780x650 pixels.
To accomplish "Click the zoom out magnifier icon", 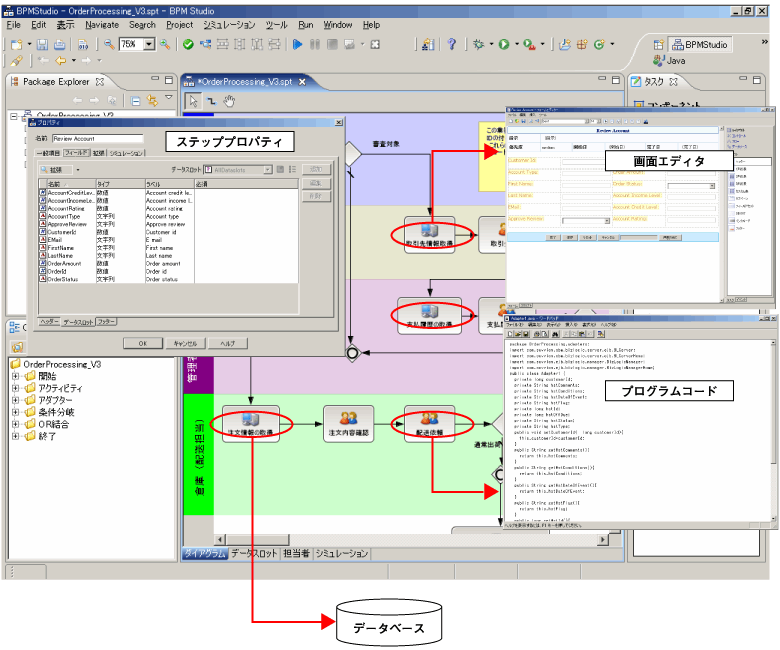I will click(109, 44).
